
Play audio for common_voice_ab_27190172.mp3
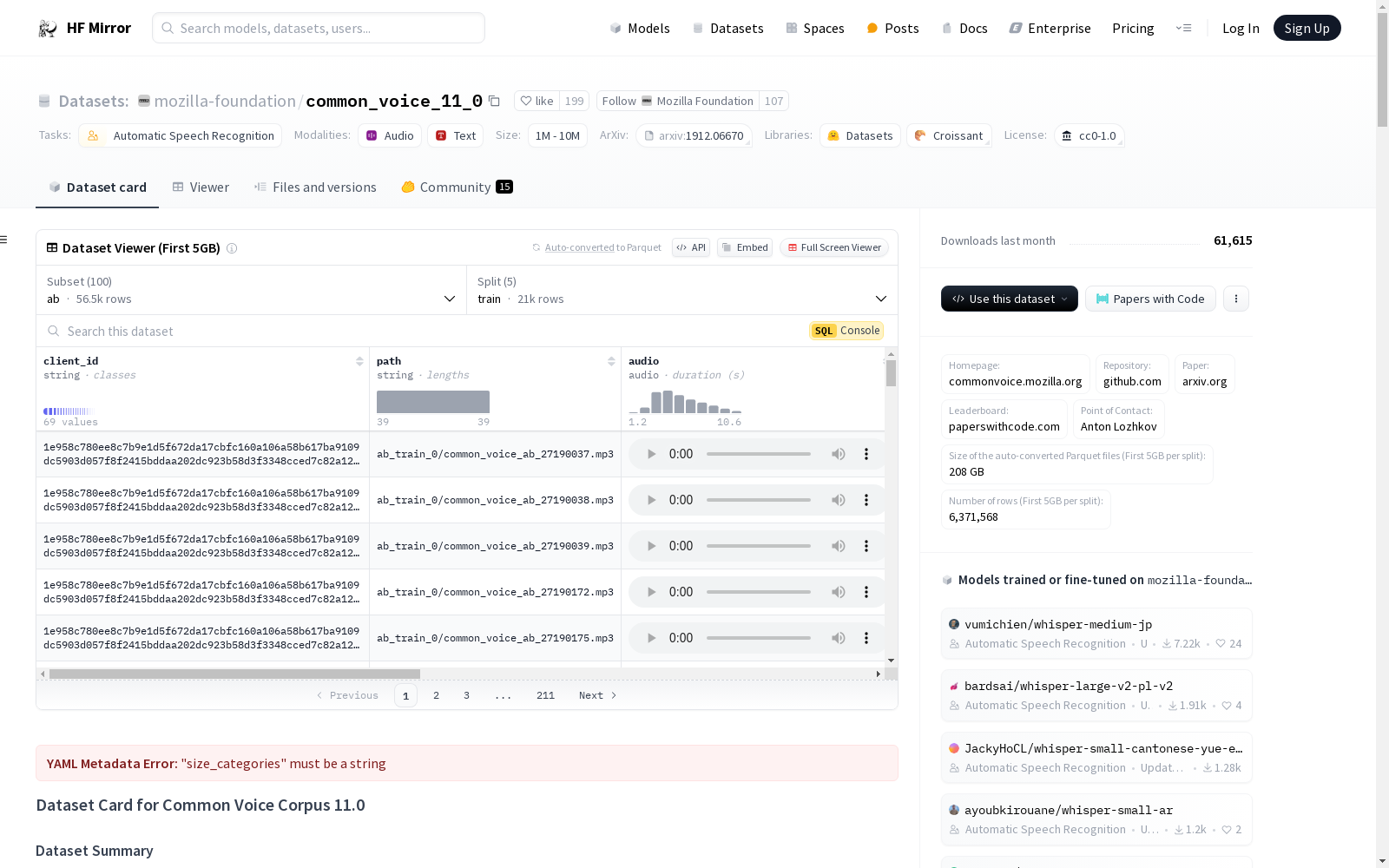(651, 592)
